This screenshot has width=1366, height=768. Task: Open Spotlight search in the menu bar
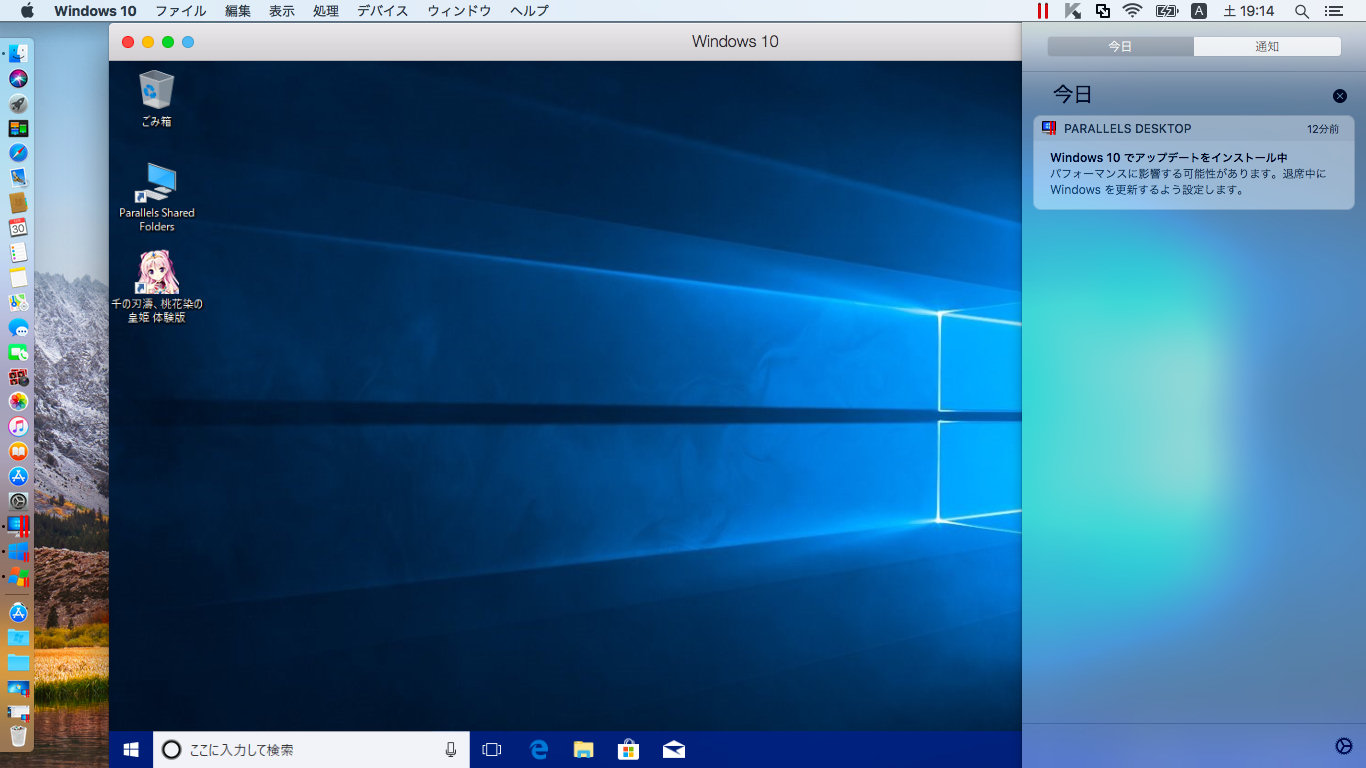coord(1301,11)
